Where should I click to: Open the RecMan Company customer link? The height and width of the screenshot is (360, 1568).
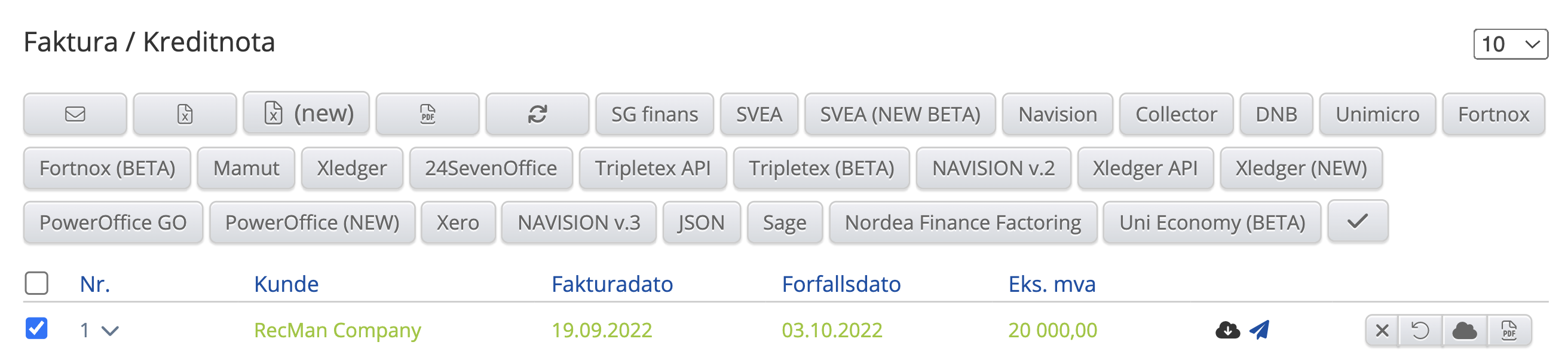click(337, 330)
